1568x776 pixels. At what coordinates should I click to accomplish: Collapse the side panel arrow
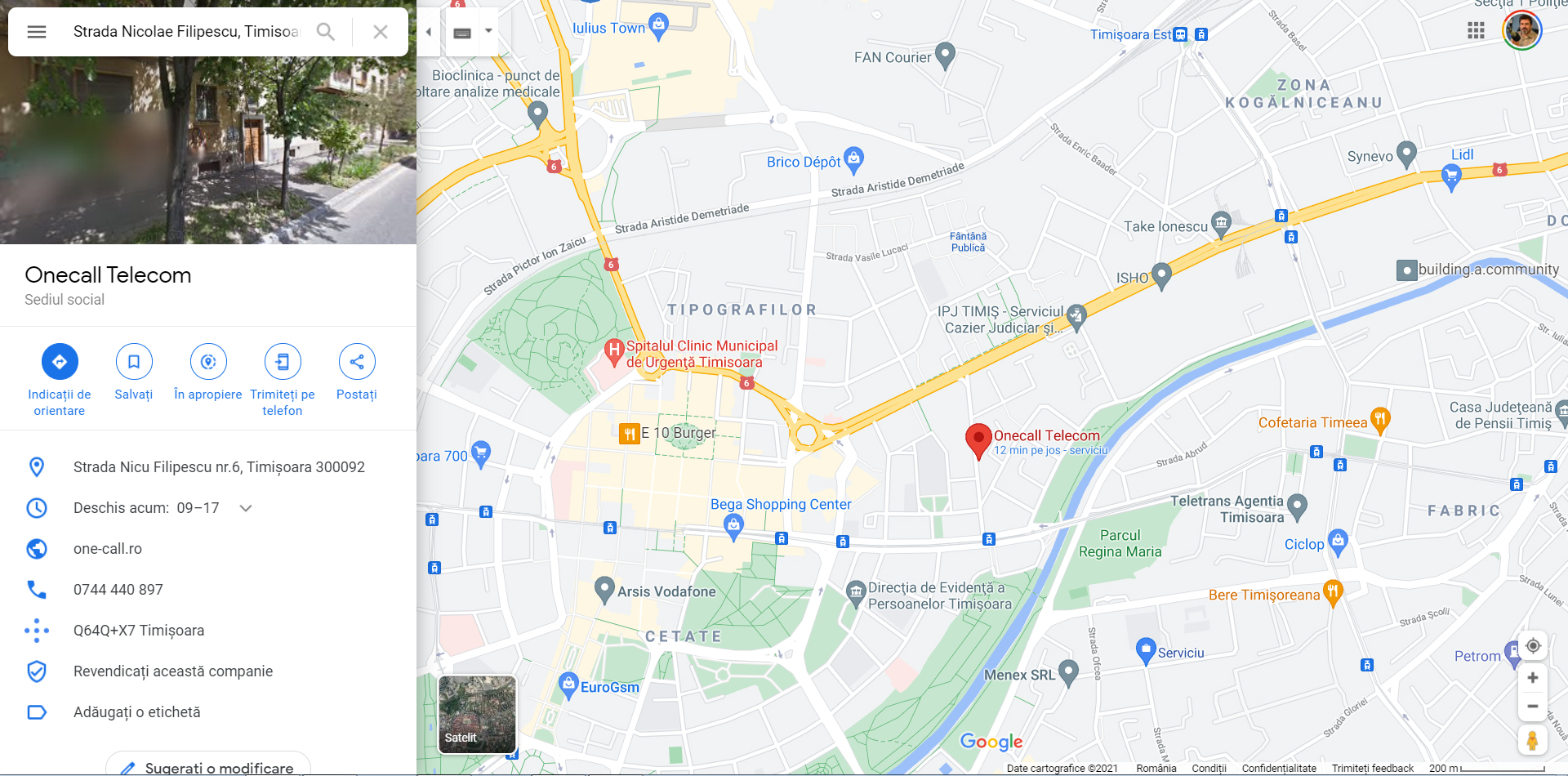[429, 32]
